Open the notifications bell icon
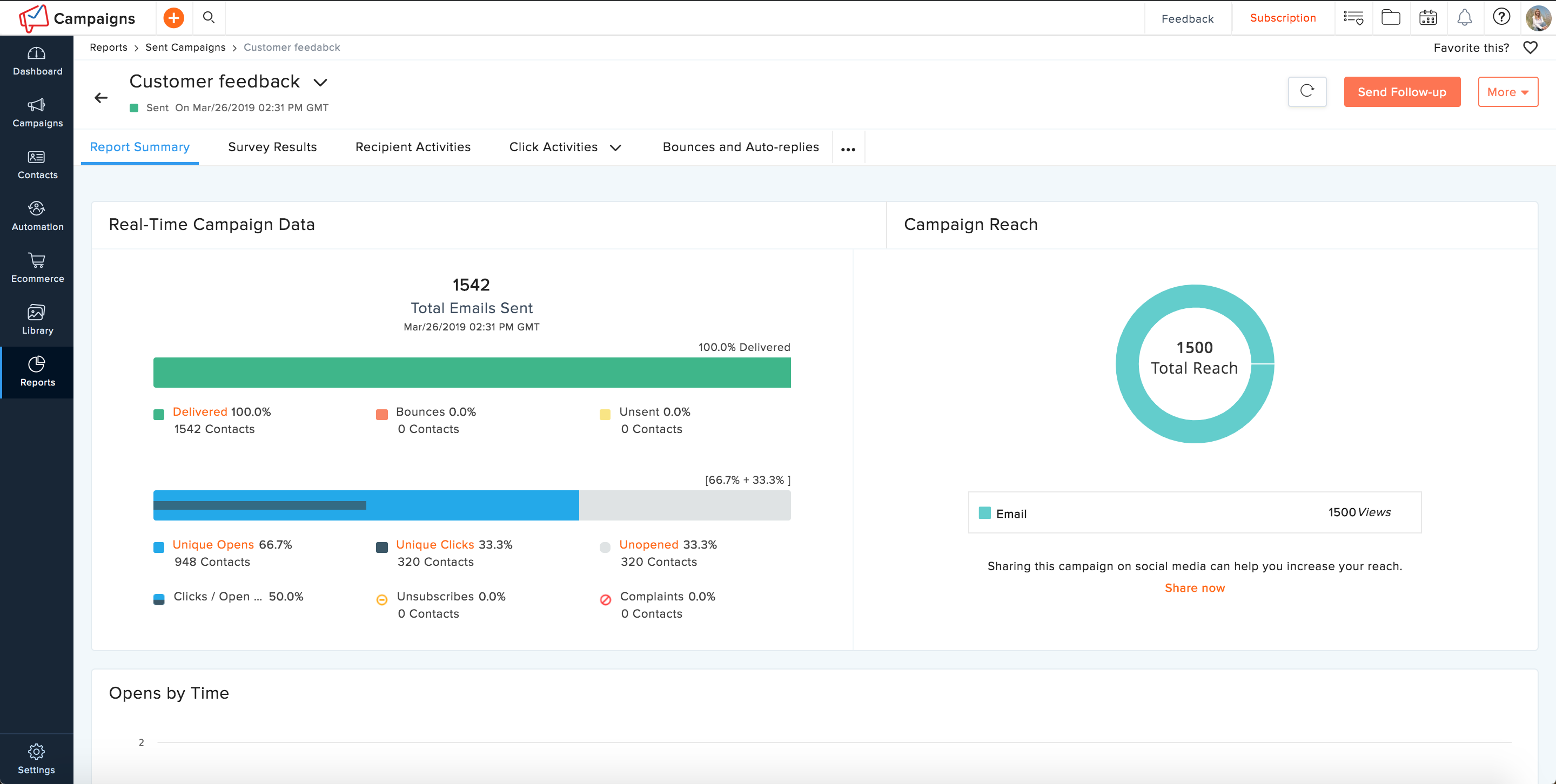This screenshot has width=1556, height=784. coord(1464,17)
